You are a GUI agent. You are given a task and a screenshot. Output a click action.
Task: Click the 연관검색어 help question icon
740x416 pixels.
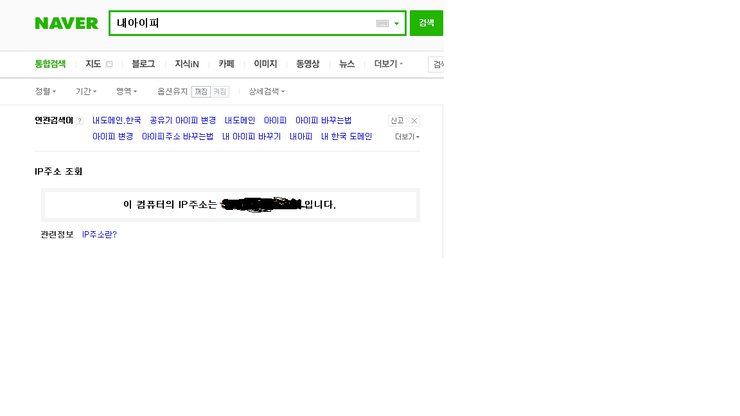80,121
